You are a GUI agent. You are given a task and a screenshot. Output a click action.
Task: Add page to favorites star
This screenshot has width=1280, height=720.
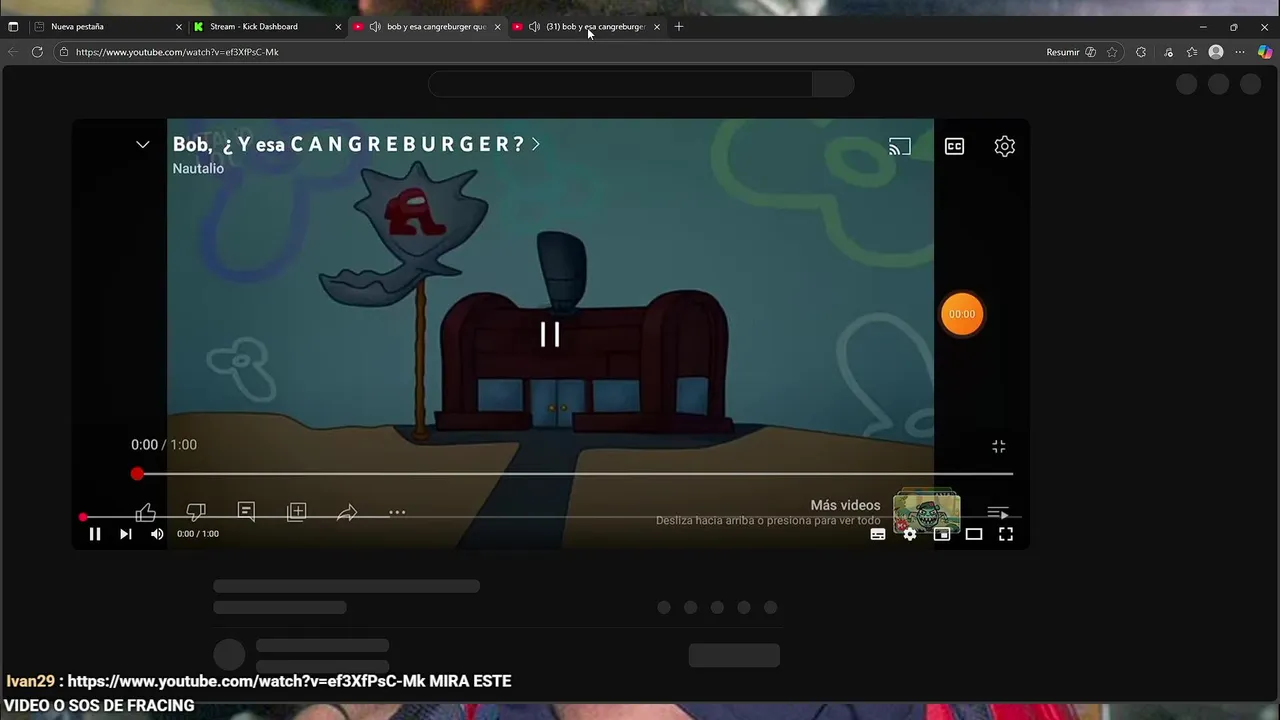[1112, 52]
